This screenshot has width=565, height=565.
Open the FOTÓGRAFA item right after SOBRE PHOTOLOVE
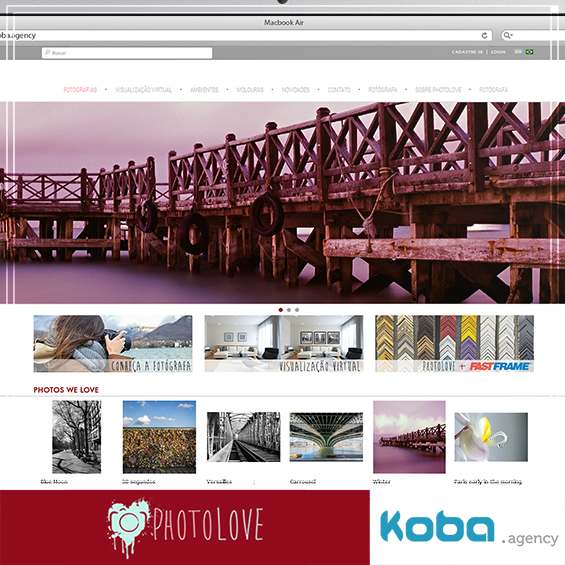pos(493,90)
